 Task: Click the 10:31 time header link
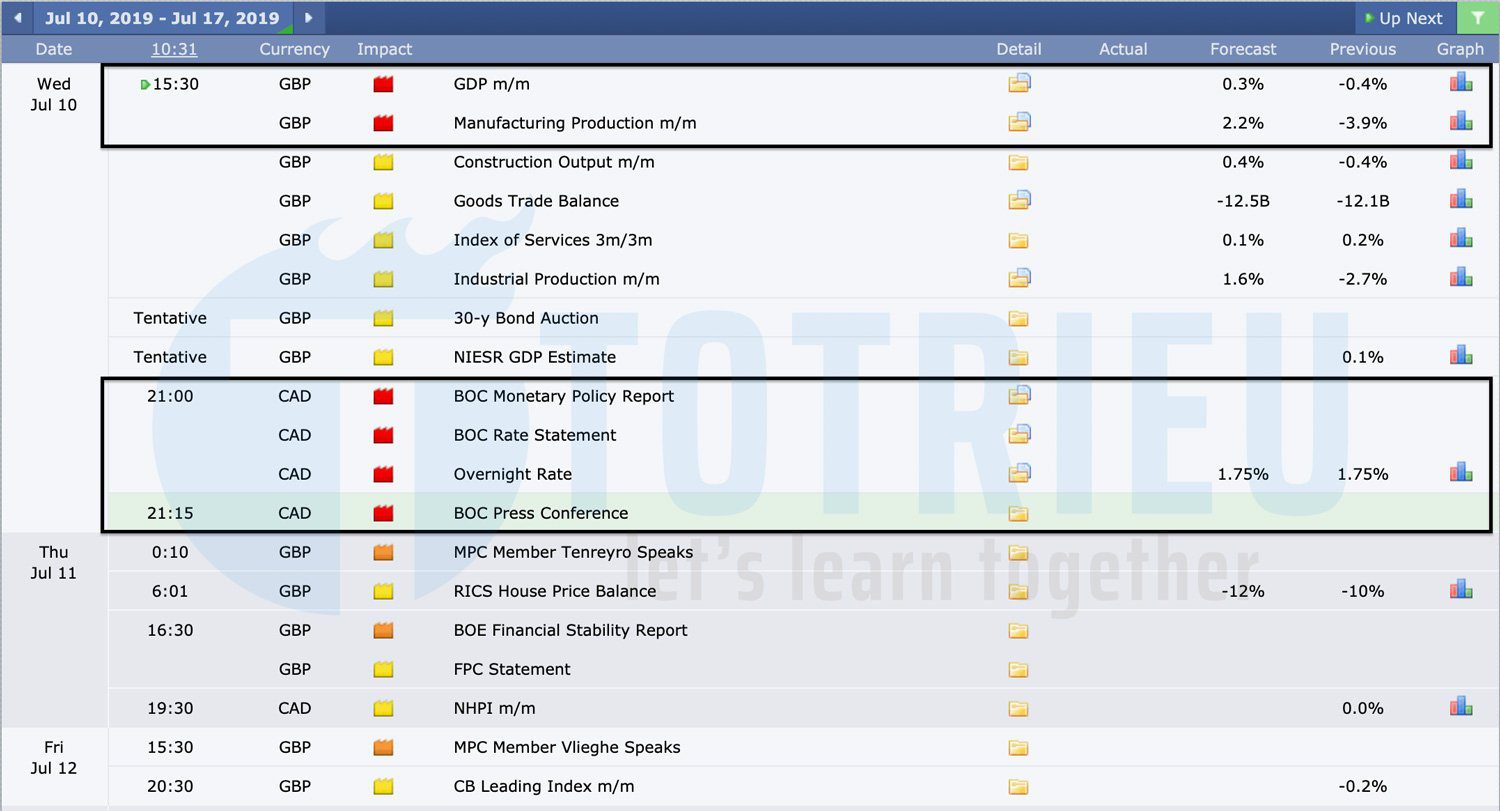pyautogui.click(x=174, y=48)
